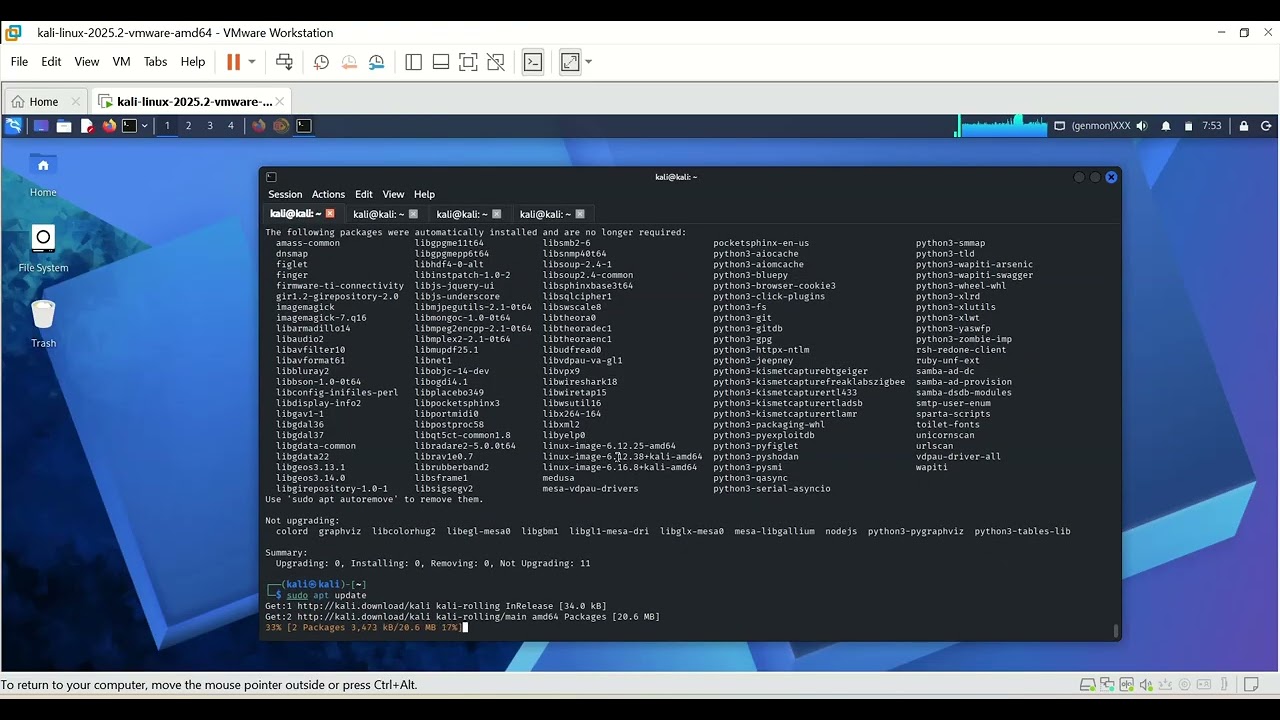Open the notifications bell in Kali panel
The width and height of the screenshot is (1280, 720).
point(1166,126)
